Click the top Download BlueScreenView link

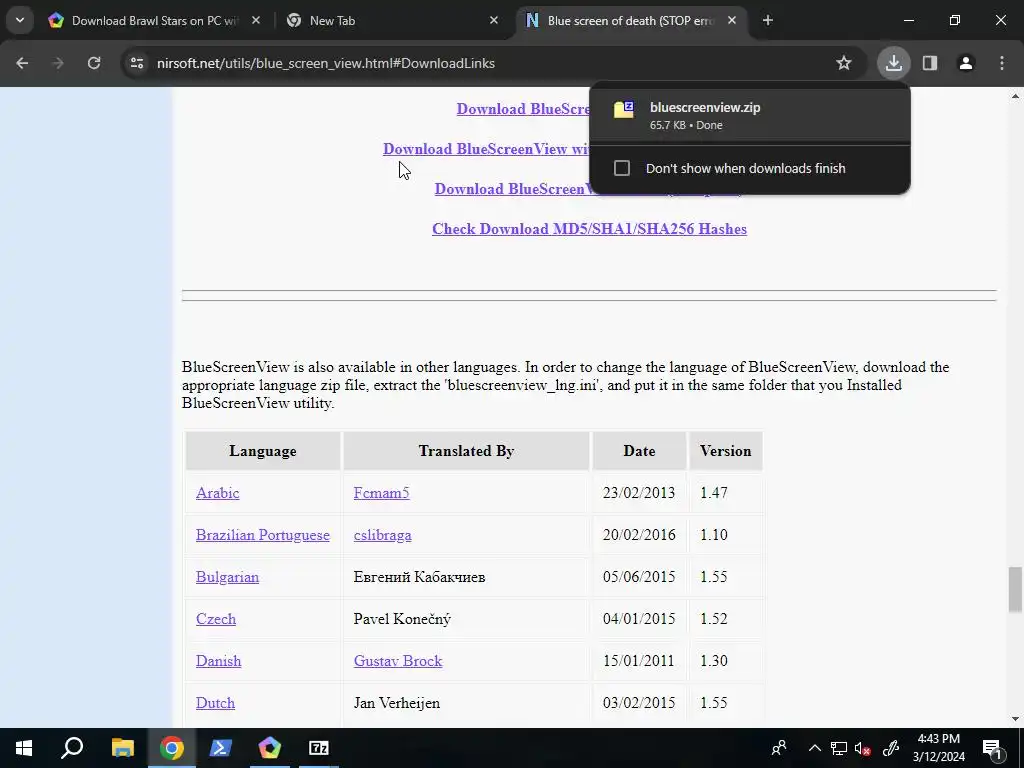point(522,109)
